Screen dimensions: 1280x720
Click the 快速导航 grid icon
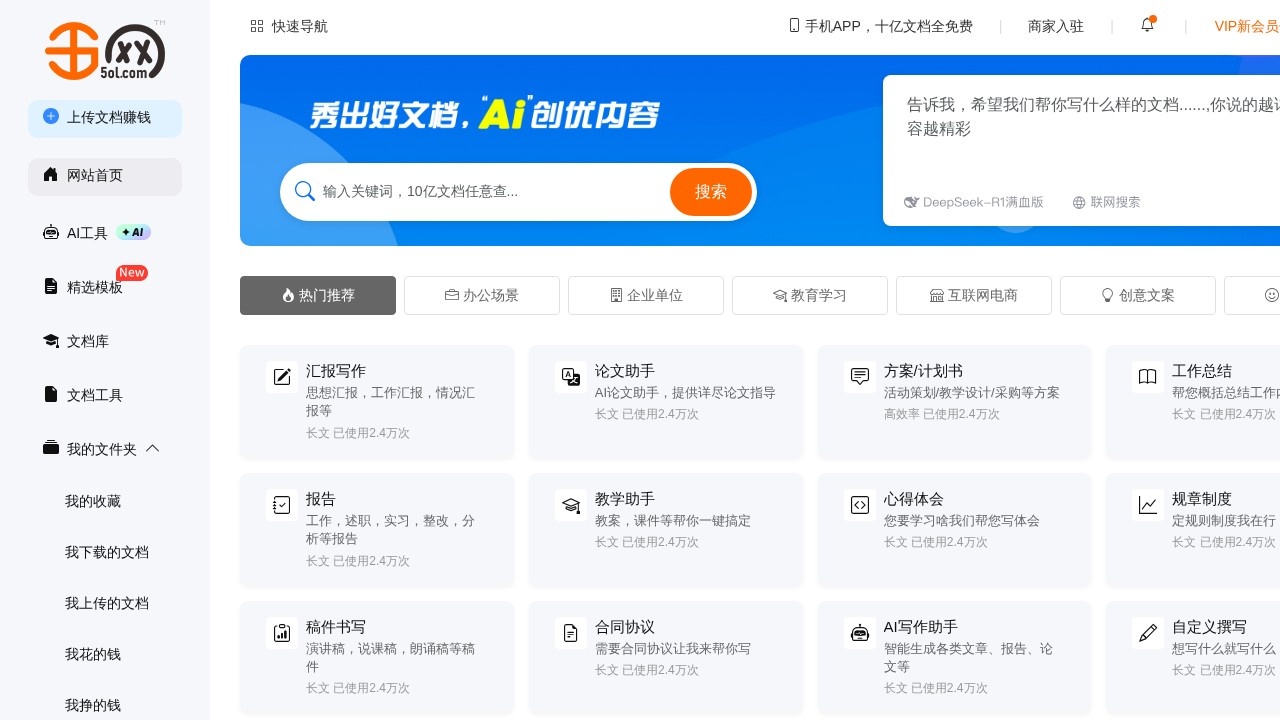tap(257, 25)
